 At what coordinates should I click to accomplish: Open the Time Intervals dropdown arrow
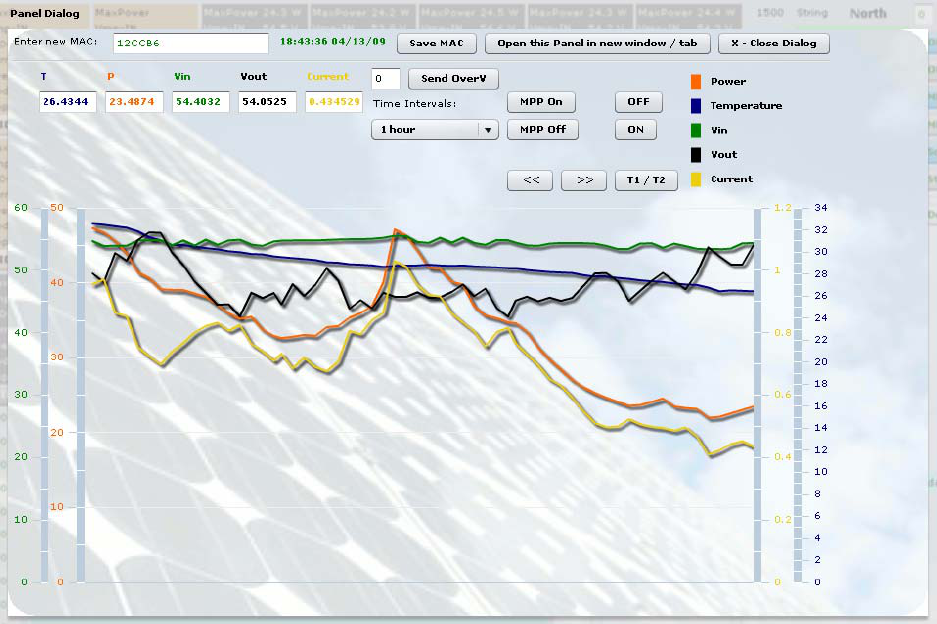click(x=488, y=130)
